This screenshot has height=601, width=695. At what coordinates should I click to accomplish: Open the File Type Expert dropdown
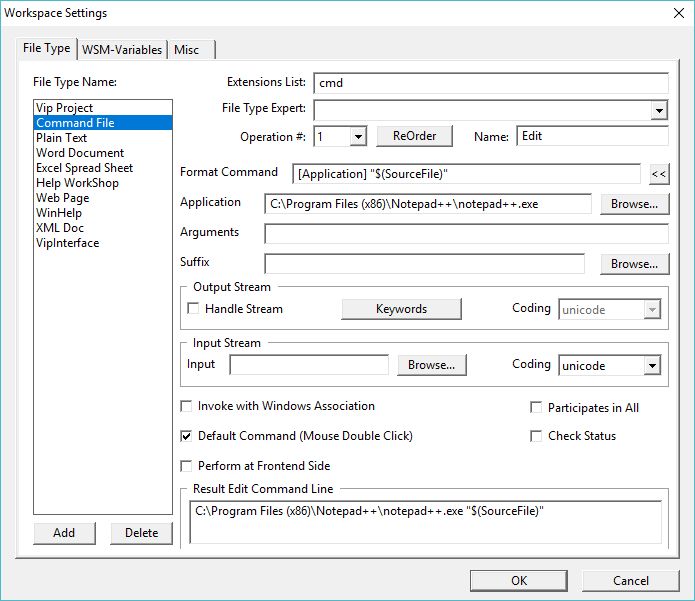pos(659,110)
